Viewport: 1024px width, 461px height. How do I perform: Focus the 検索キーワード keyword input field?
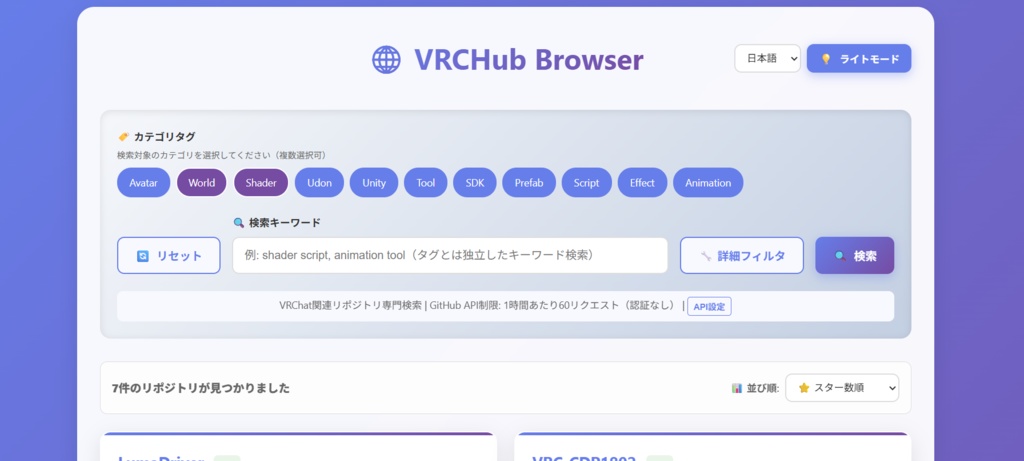(x=450, y=255)
